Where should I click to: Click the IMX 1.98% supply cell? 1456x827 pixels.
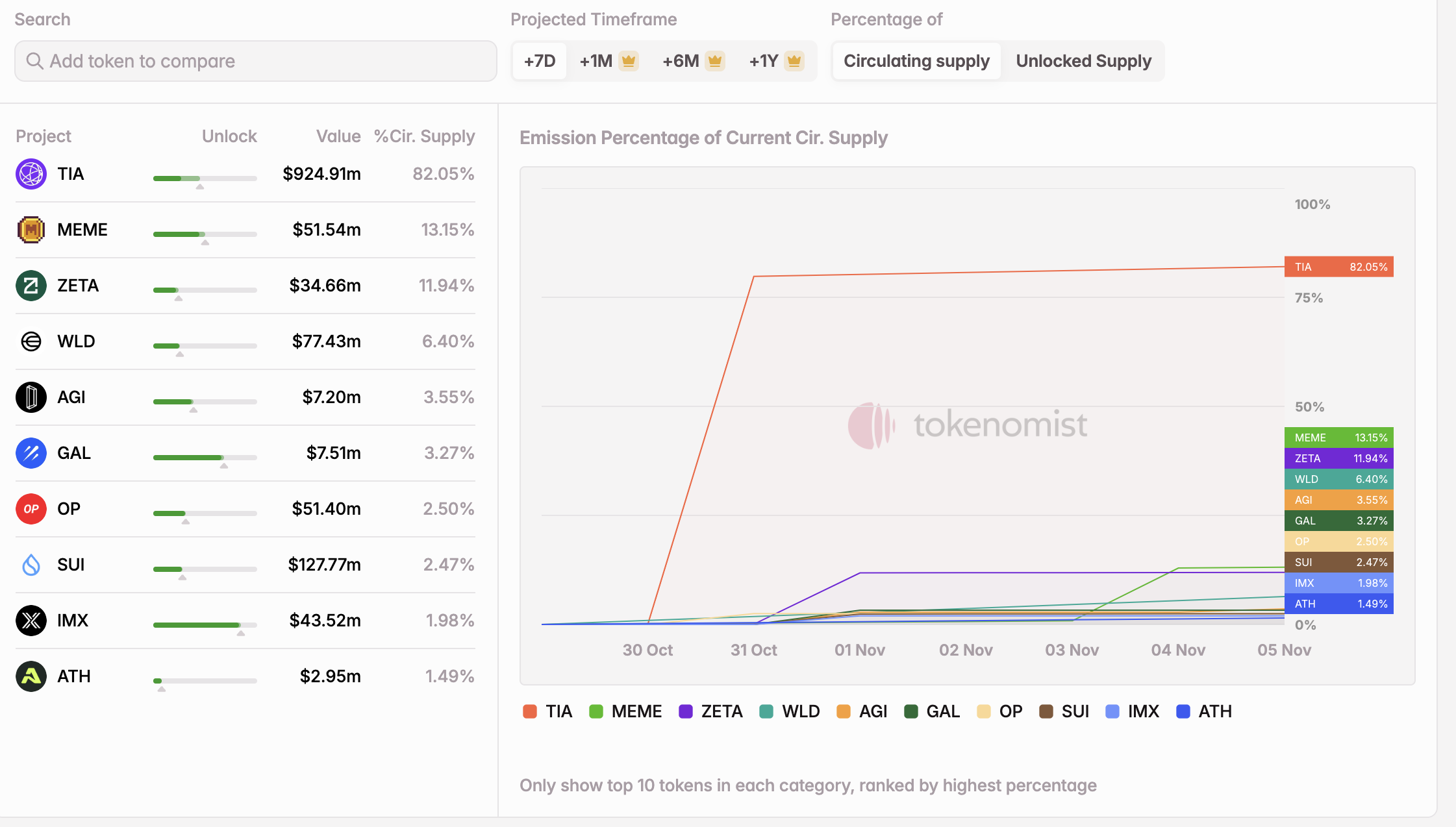point(450,621)
